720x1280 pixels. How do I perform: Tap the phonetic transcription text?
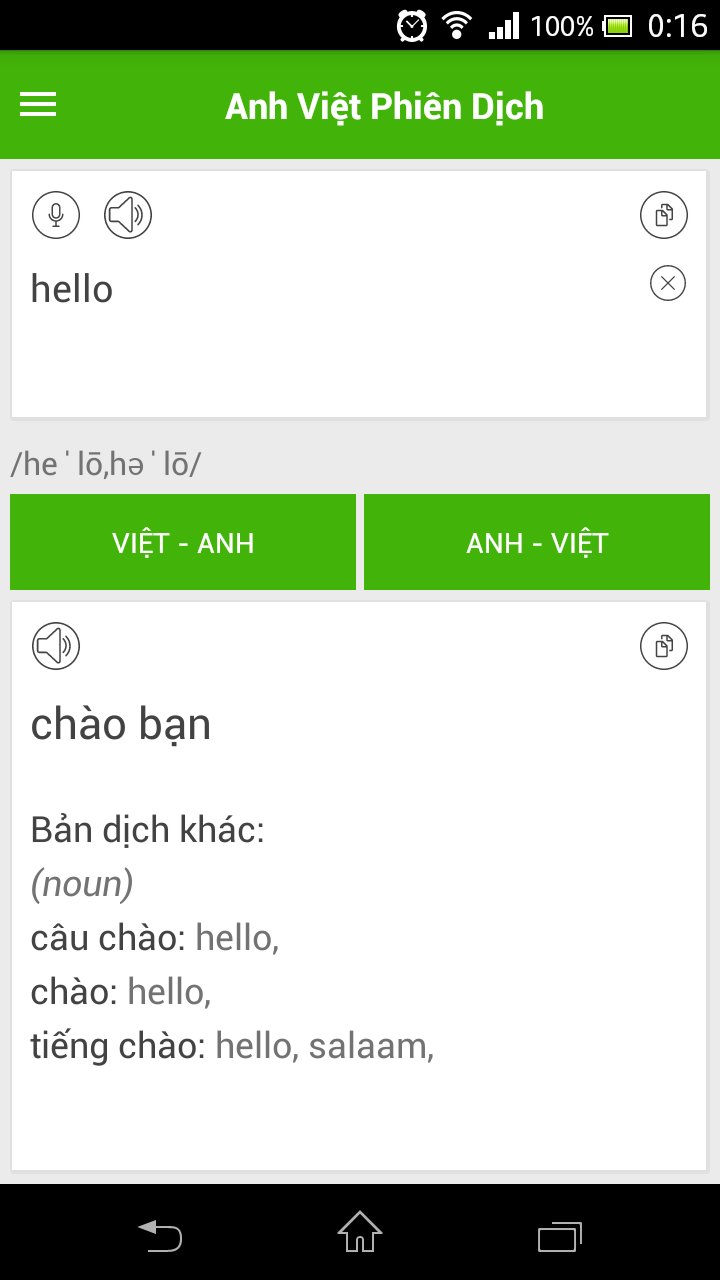[105, 464]
